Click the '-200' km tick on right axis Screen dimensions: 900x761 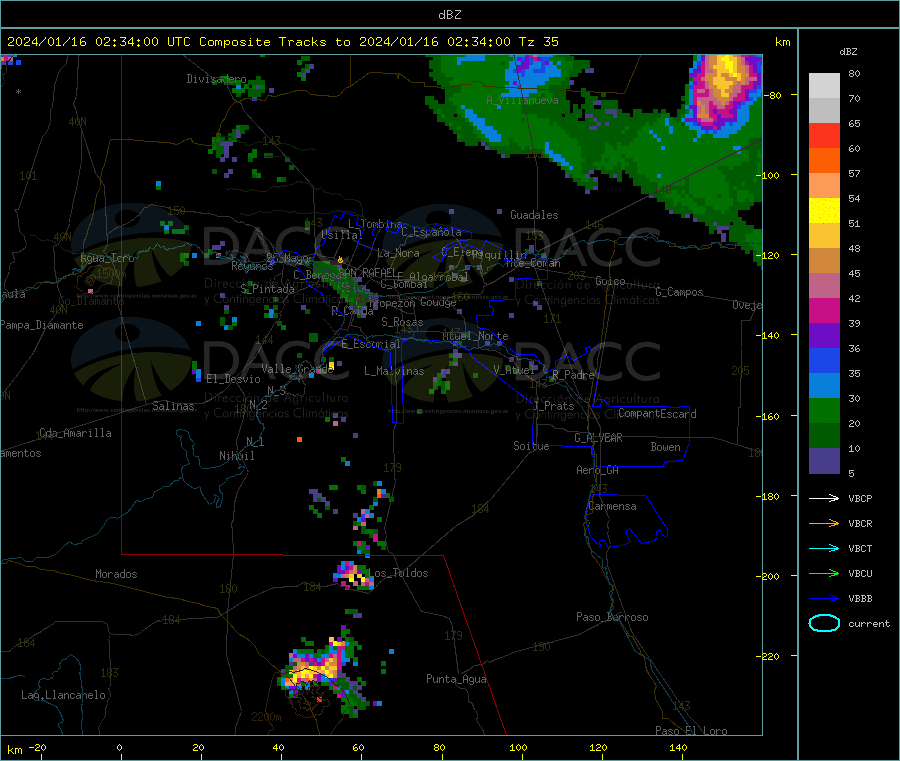click(770, 576)
